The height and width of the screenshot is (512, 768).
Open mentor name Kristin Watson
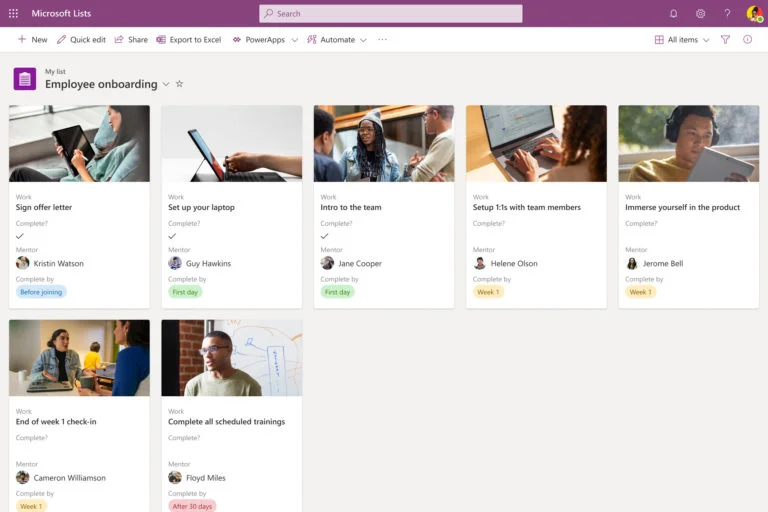point(58,264)
